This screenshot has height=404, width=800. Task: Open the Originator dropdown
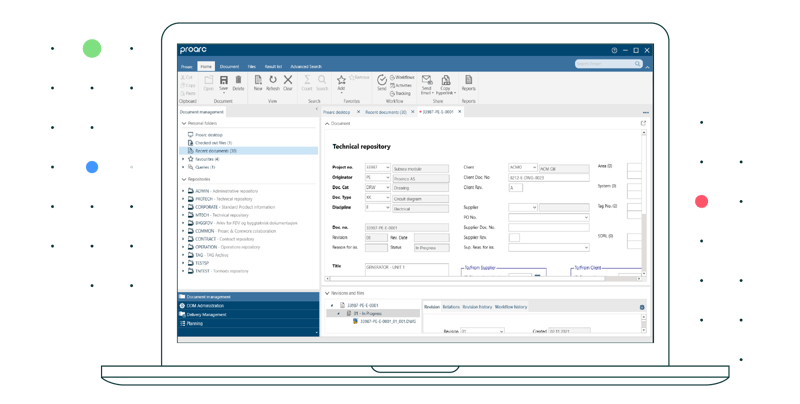tap(388, 178)
